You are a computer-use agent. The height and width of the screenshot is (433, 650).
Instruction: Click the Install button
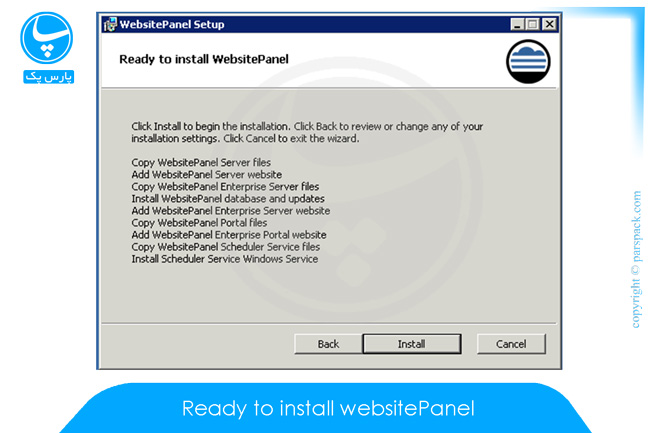pos(412,344)
